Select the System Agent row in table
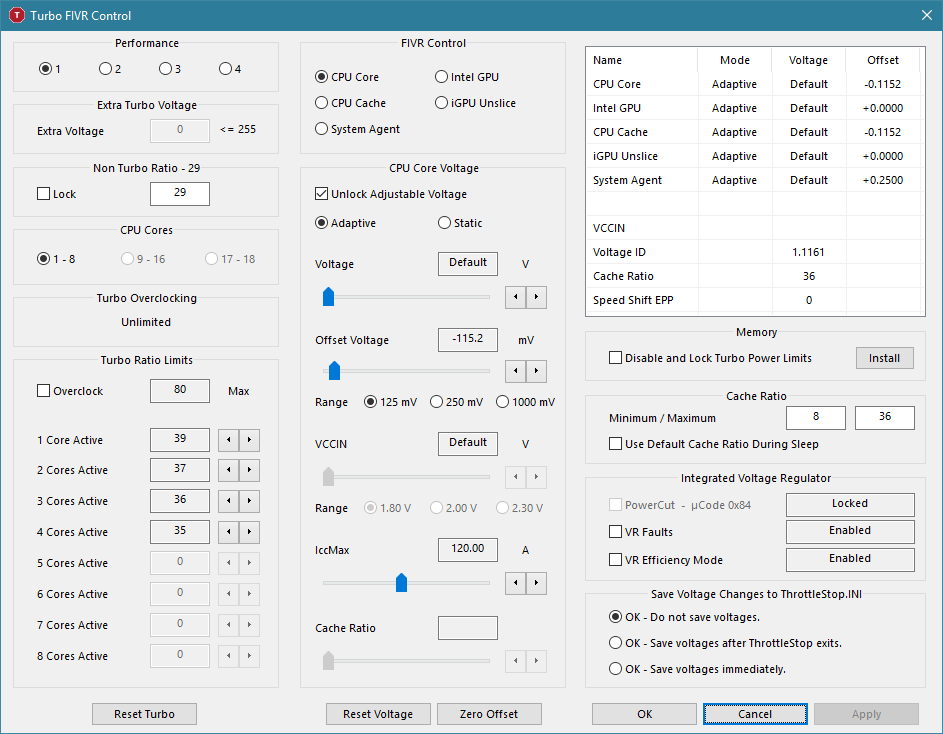The image size is (943, 734). pyautogui.click(x=754, y=180)
